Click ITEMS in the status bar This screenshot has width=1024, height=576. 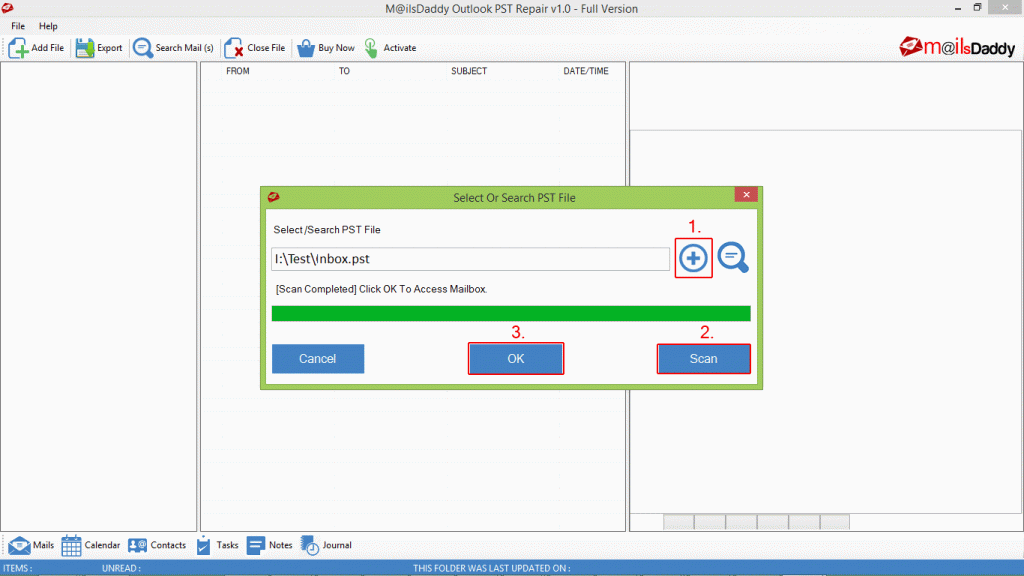click(x=18, y=568)
